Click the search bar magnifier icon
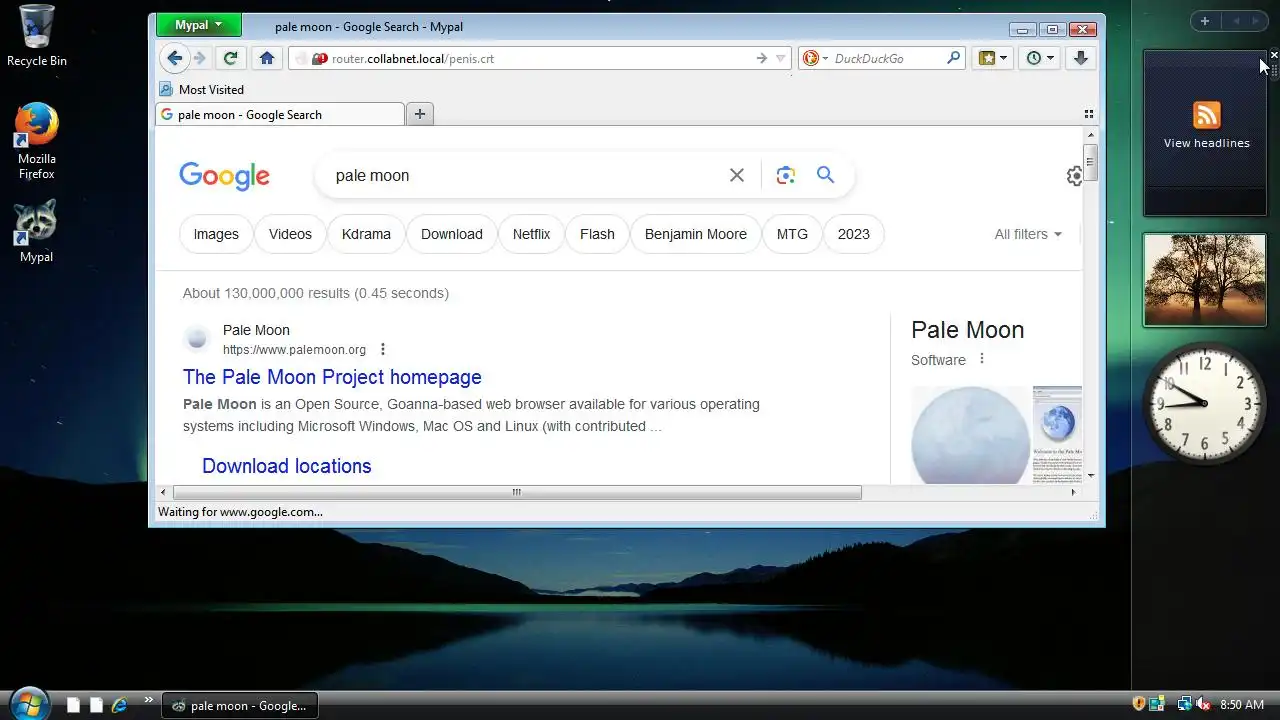 (953, 58)
